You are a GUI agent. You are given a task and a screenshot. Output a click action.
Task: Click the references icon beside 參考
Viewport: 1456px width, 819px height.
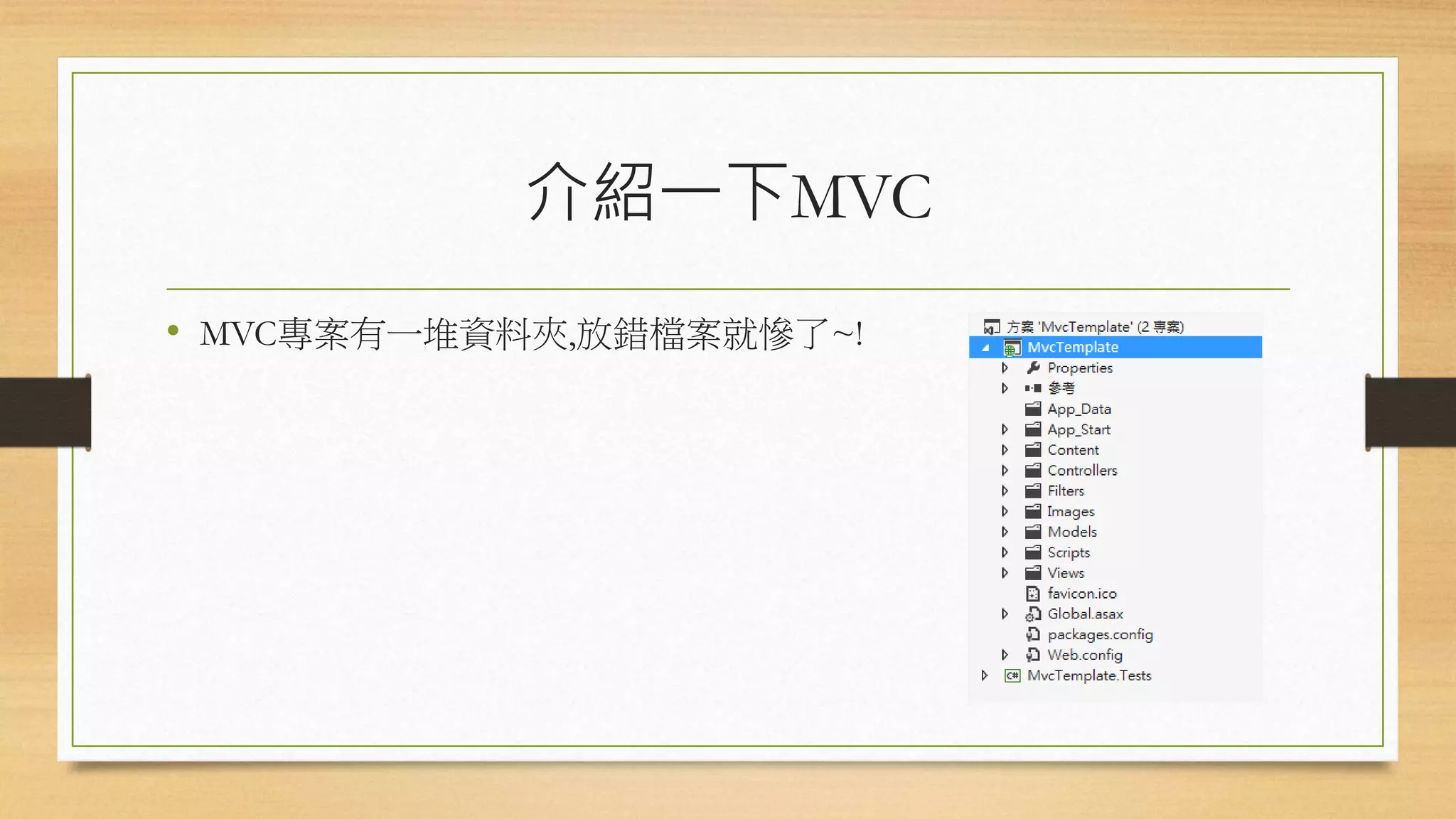pos(1033,388)
